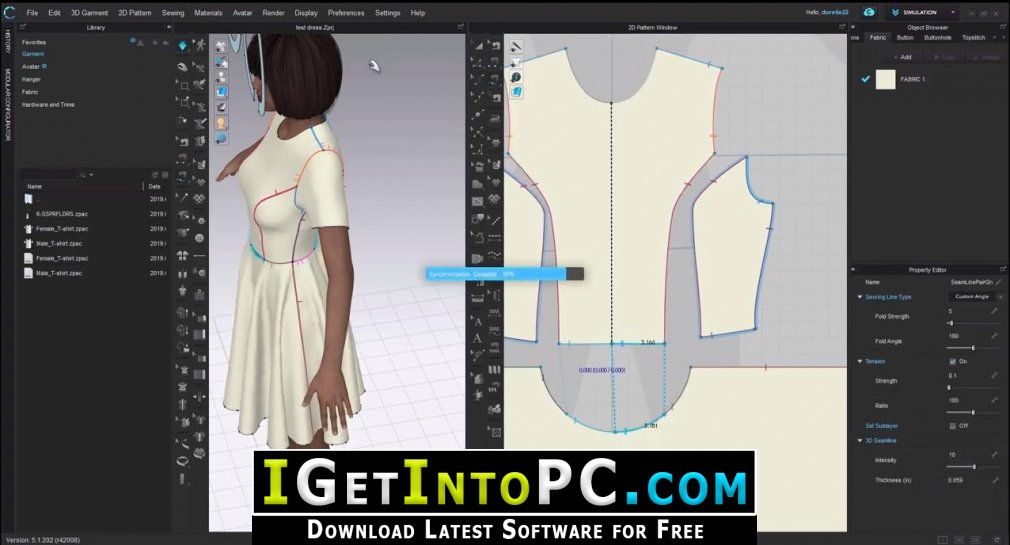Open the Library search filter dropdown arrow
This screenshot has height=545, width=1010.
pos(91,175)
